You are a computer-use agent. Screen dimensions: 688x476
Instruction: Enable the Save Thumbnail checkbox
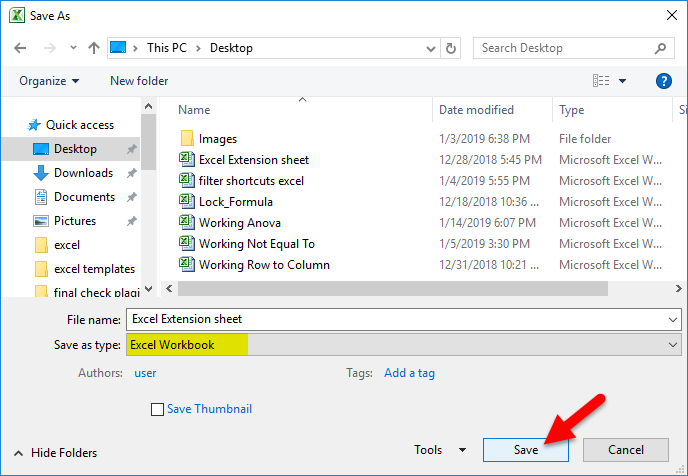(157, 409)
